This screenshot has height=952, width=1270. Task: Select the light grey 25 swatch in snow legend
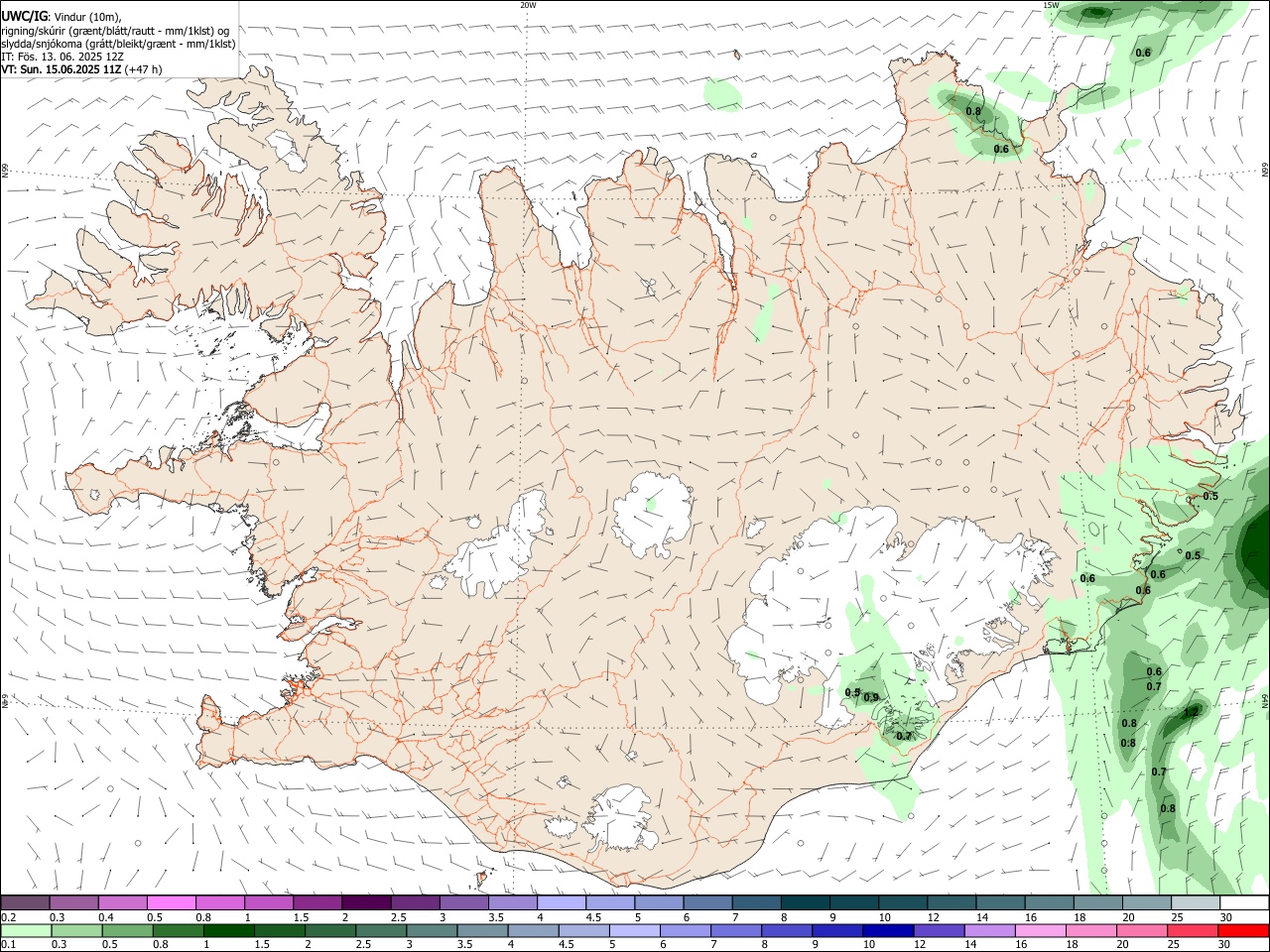(x=1196, y=902)
